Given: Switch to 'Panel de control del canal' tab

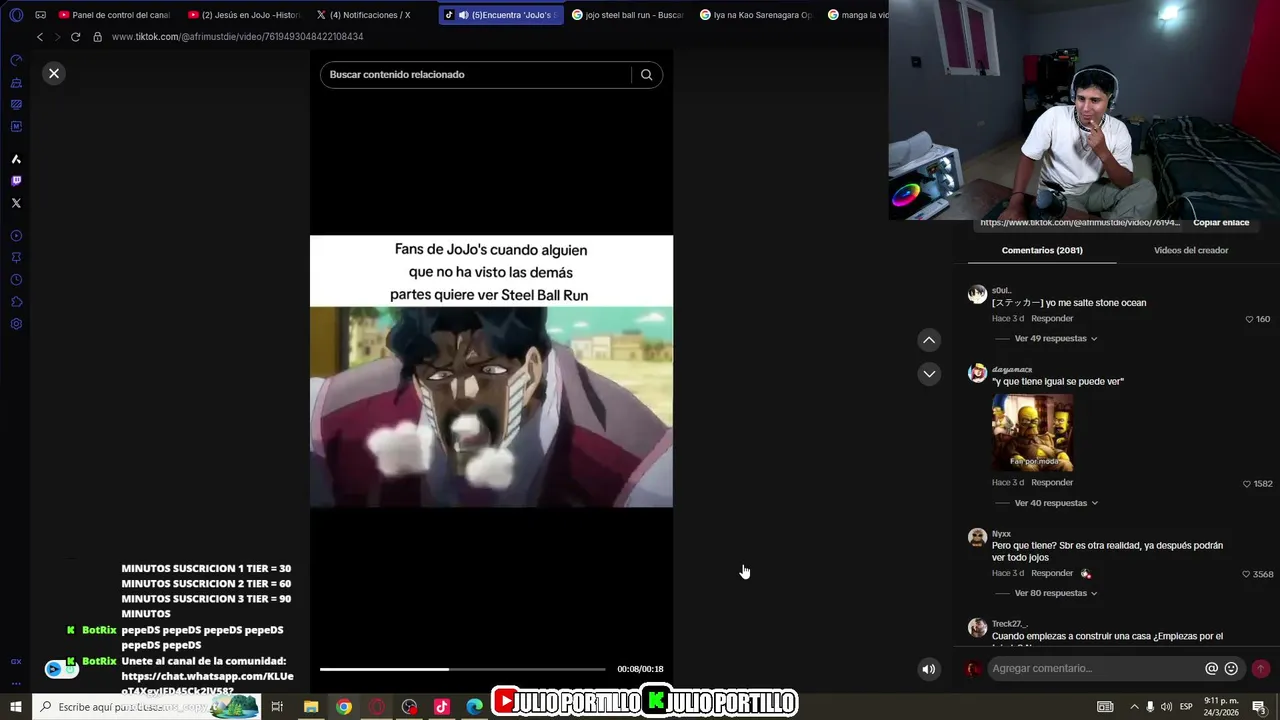Looking at the screenshot, I should pos(114,15).
